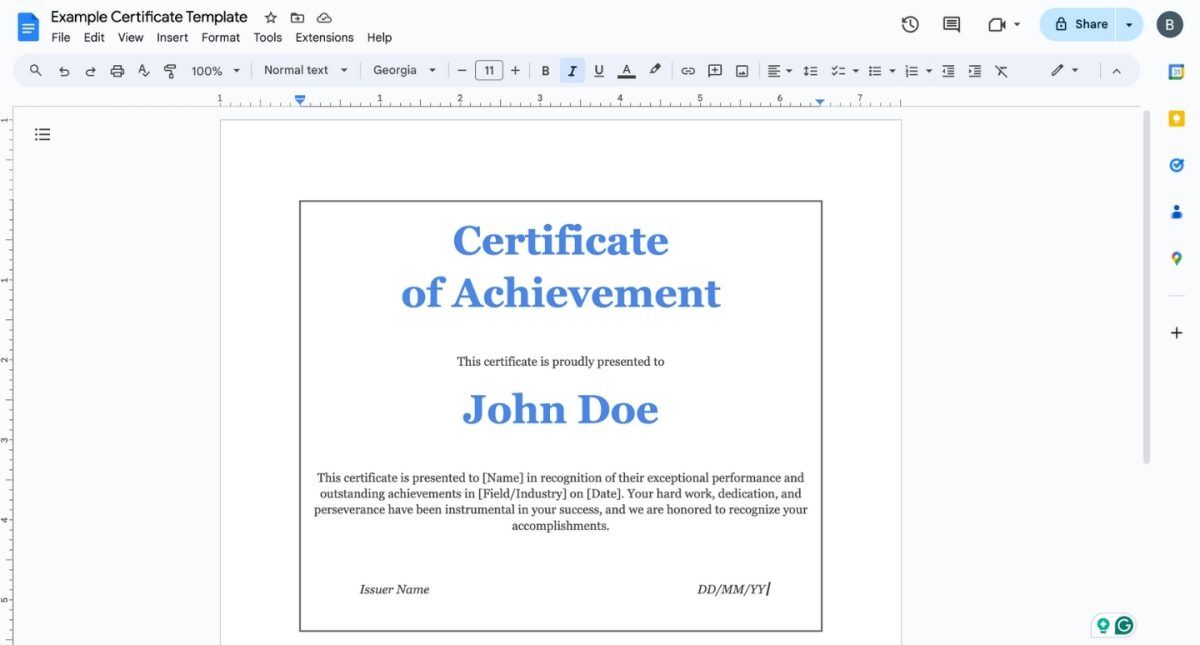This screenshot has height=645, width=1200.
Task: Open the 100% zoom level dropdown
Action: pos(213,70)
